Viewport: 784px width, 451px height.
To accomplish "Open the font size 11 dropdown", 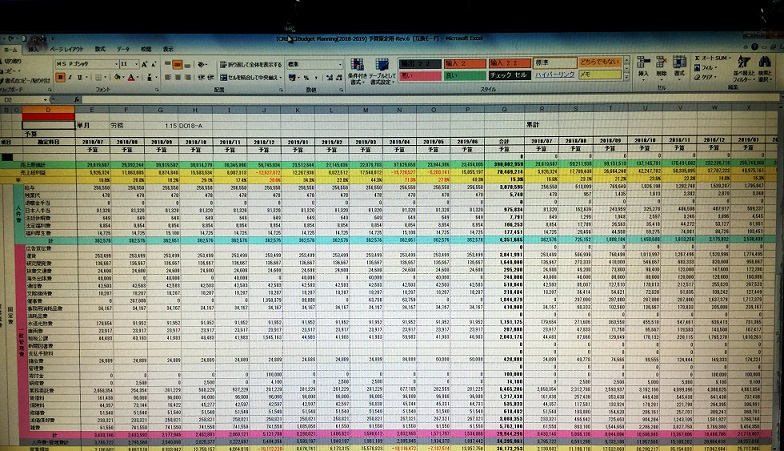I will [x=136, y=64].
